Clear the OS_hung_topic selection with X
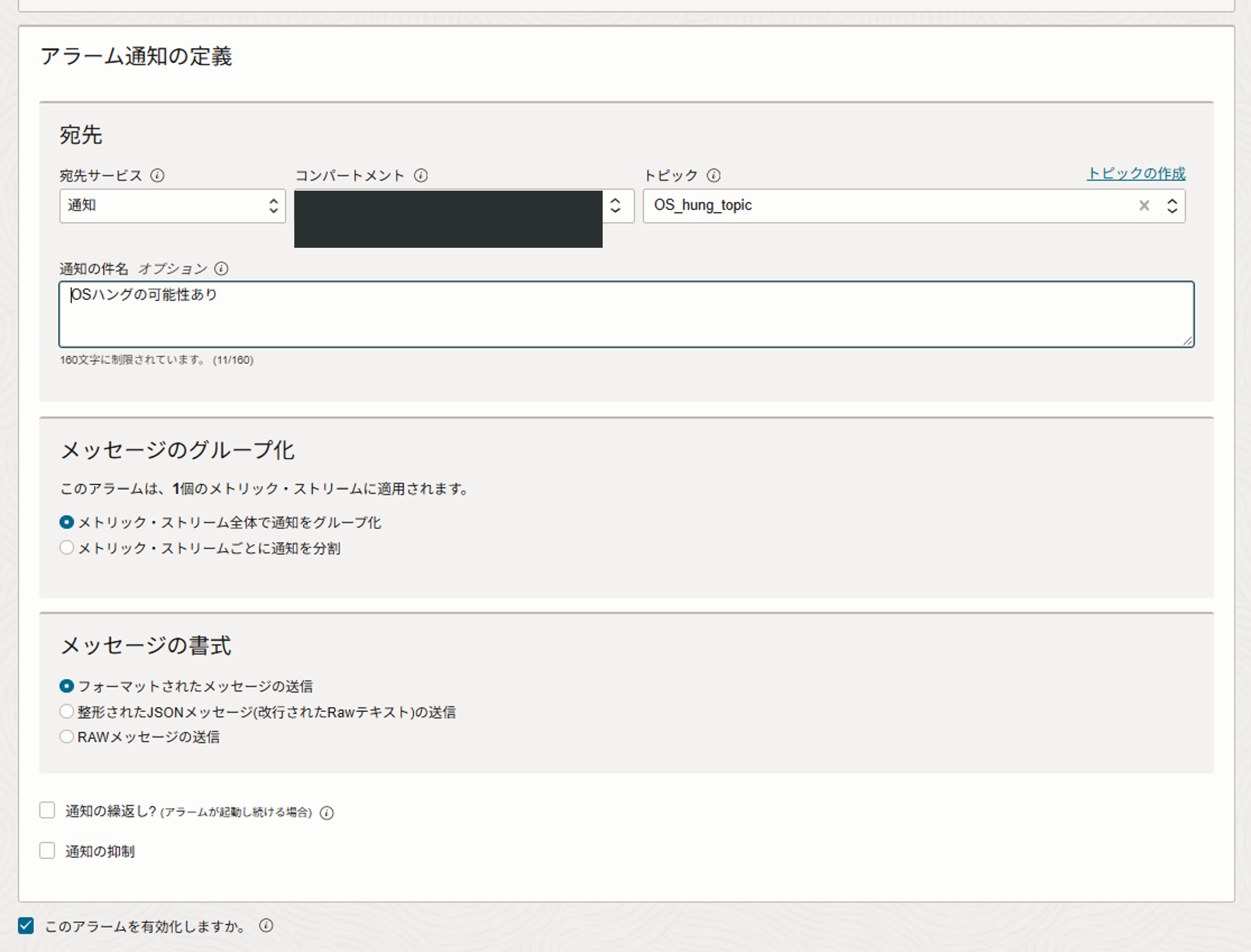 (1144, 206)
